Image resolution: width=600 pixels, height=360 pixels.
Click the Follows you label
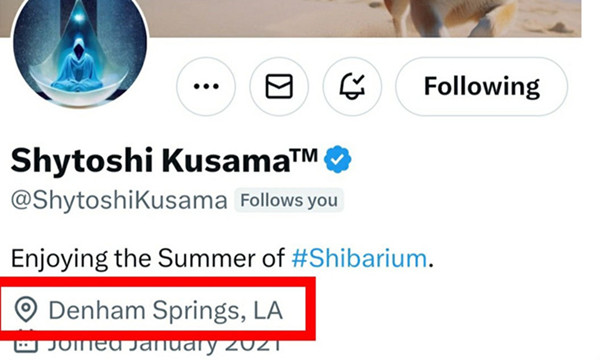pyautogui.click(x=289, y=200)
